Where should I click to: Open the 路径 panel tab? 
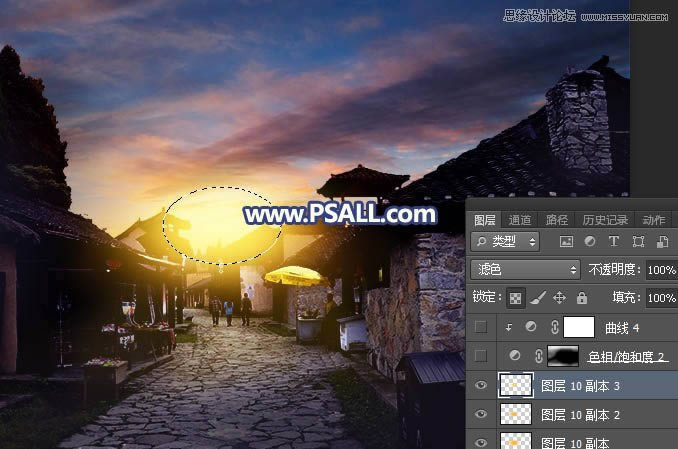(556, 220)
